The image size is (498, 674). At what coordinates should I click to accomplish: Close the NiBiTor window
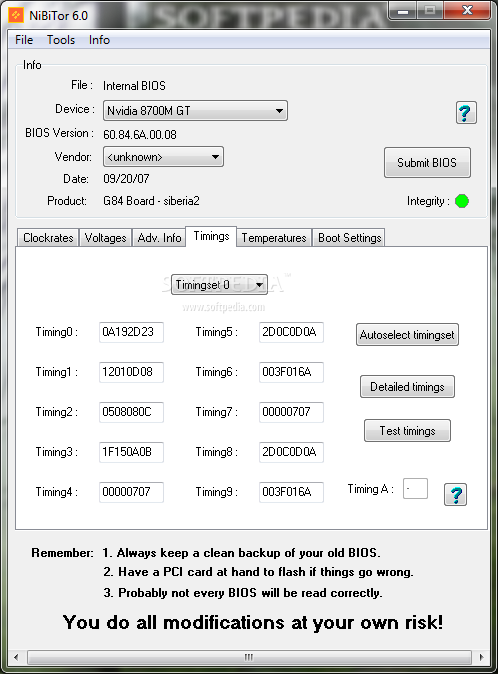click(x=467, y=10)
